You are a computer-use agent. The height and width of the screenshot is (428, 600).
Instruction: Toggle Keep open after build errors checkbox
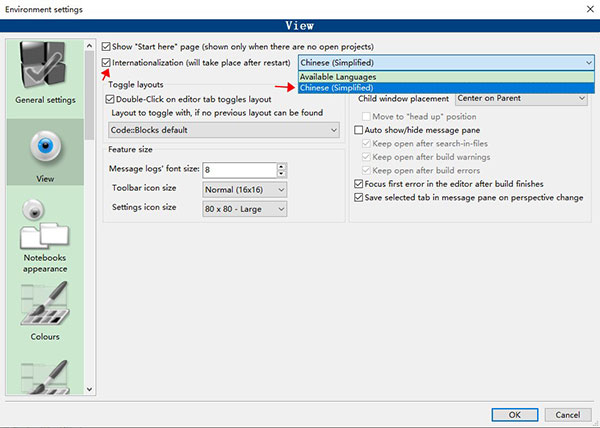(366, 171)
